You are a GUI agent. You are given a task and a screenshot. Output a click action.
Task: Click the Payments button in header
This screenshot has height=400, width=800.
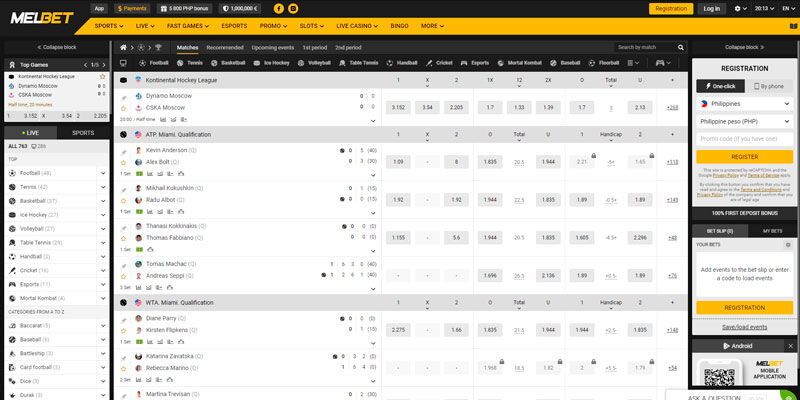(132, 9)
